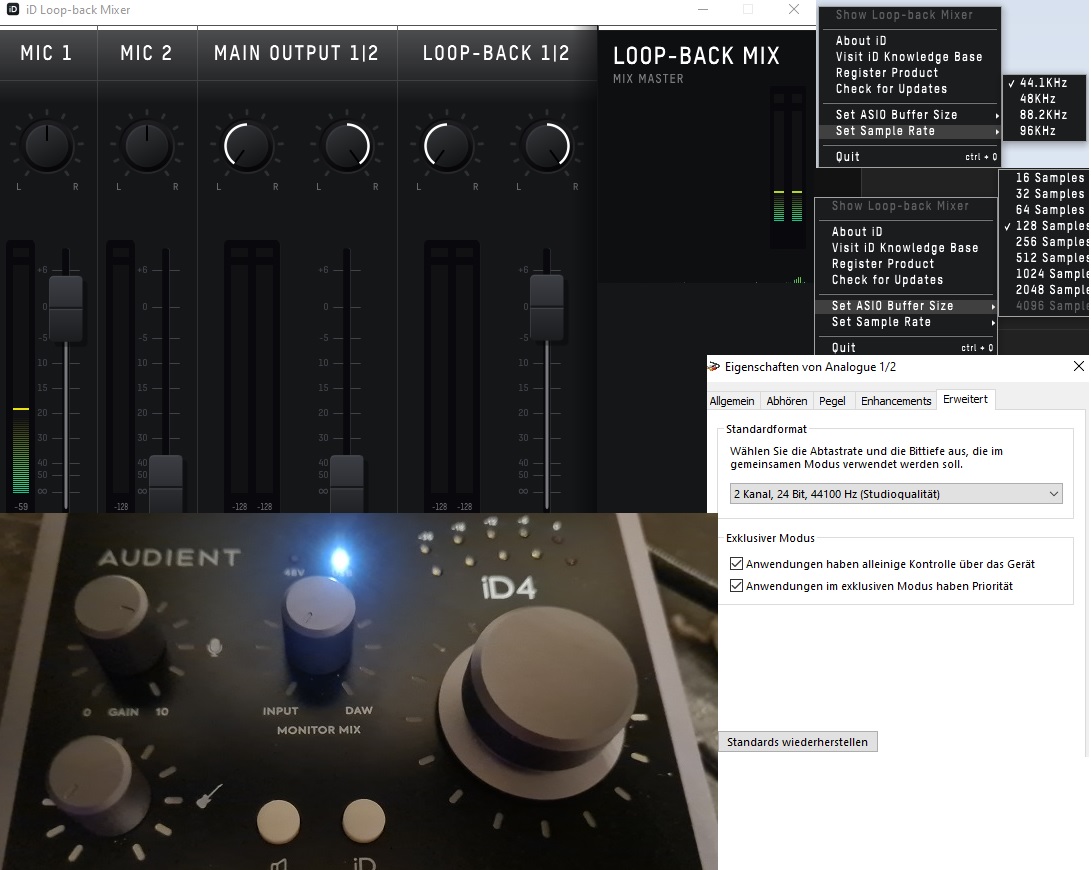
Task: Click Register Product in the sample-rate menu
Action: [x=910, y=73]
